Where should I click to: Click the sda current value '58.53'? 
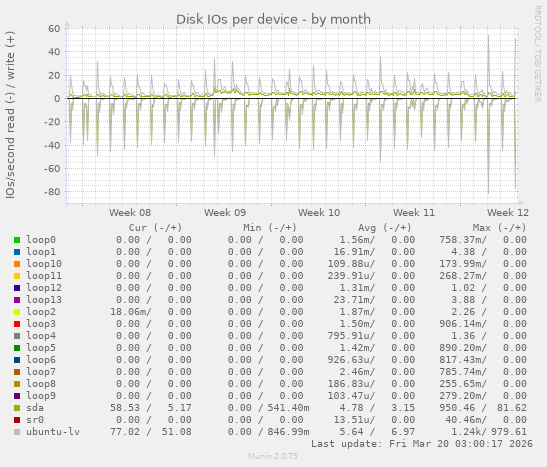click(125, 408)
